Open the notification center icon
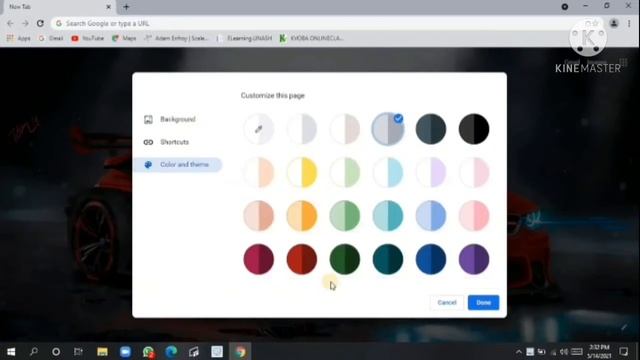Image resolution: width=640 pixels, height=360 pixels. [x=623, y=351]
